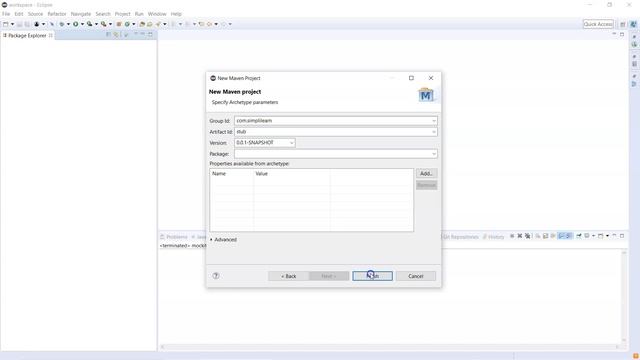Click the External Tools toolbar icon

[104, 24]
